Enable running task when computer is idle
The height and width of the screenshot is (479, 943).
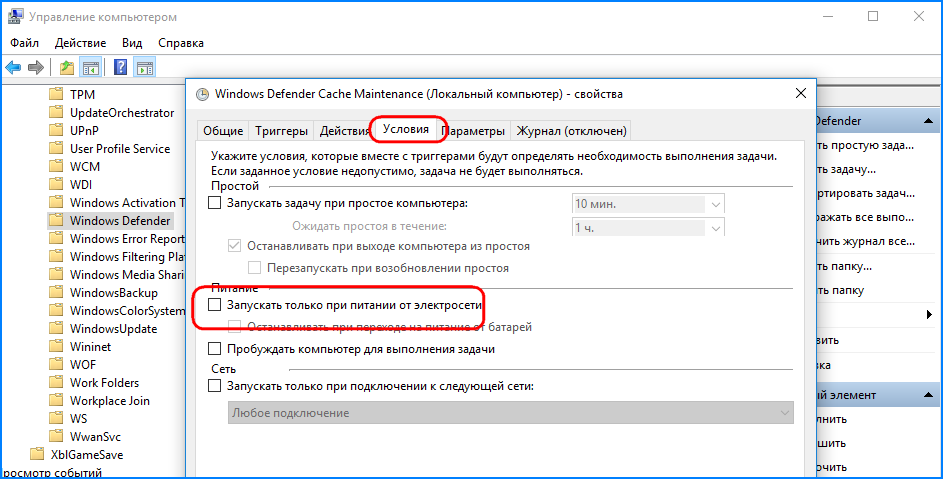coord(215,204)
